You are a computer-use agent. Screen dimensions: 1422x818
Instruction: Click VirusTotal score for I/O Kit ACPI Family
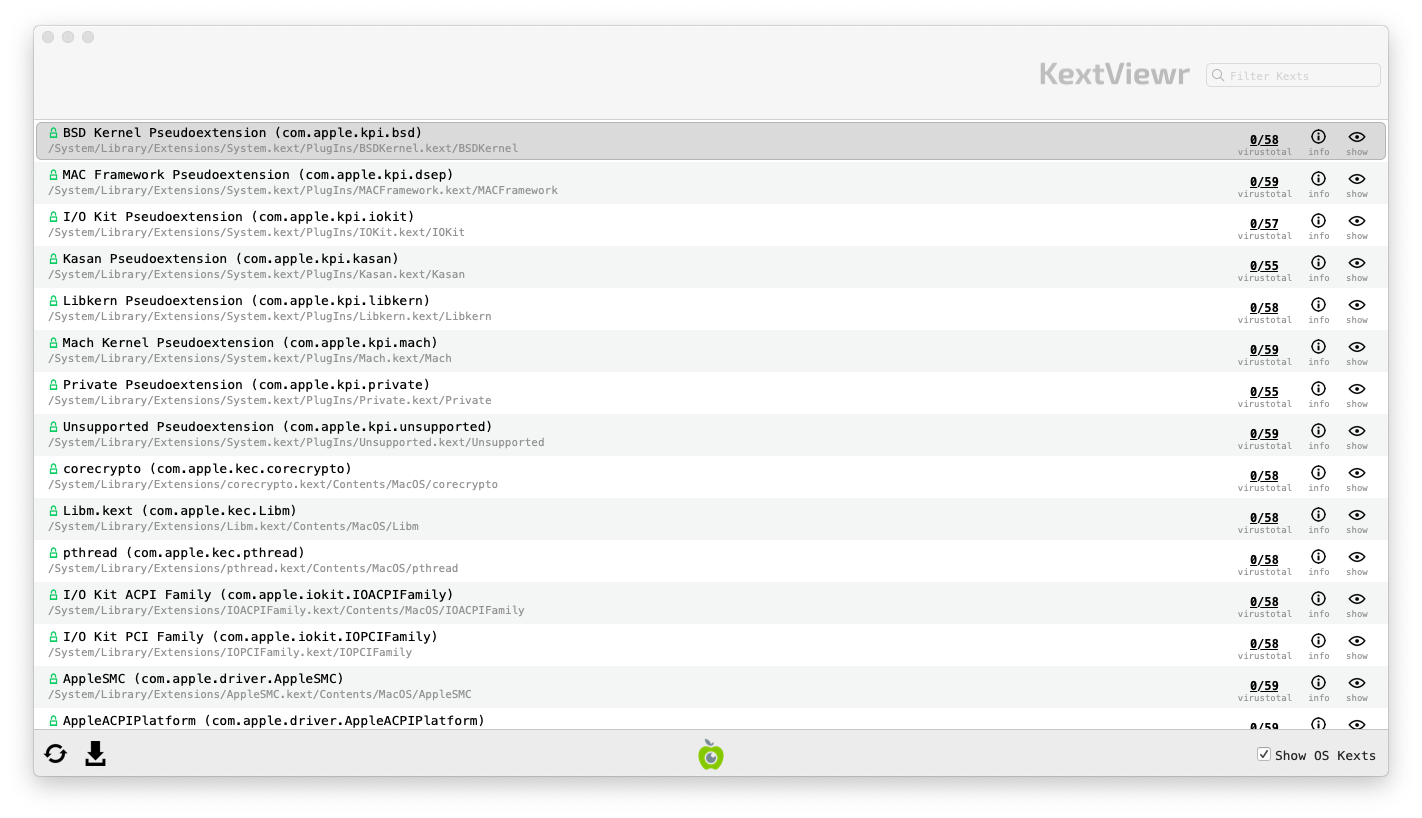coord(1264,602)
